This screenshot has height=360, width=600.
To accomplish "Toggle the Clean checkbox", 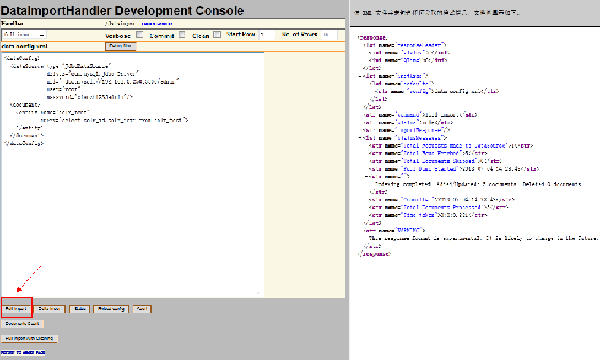I will [x=217, y=34].
